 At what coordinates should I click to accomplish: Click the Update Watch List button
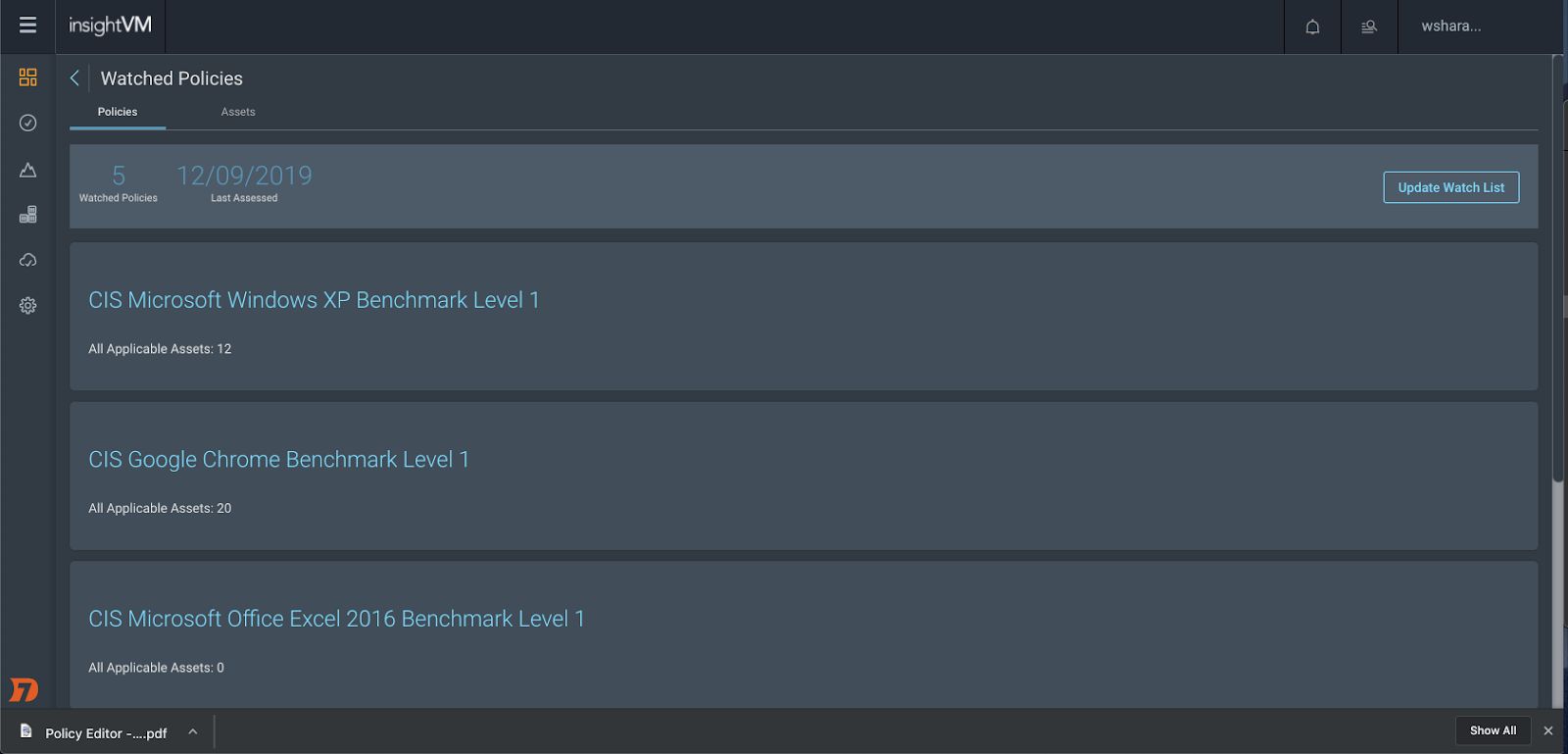1450,187
